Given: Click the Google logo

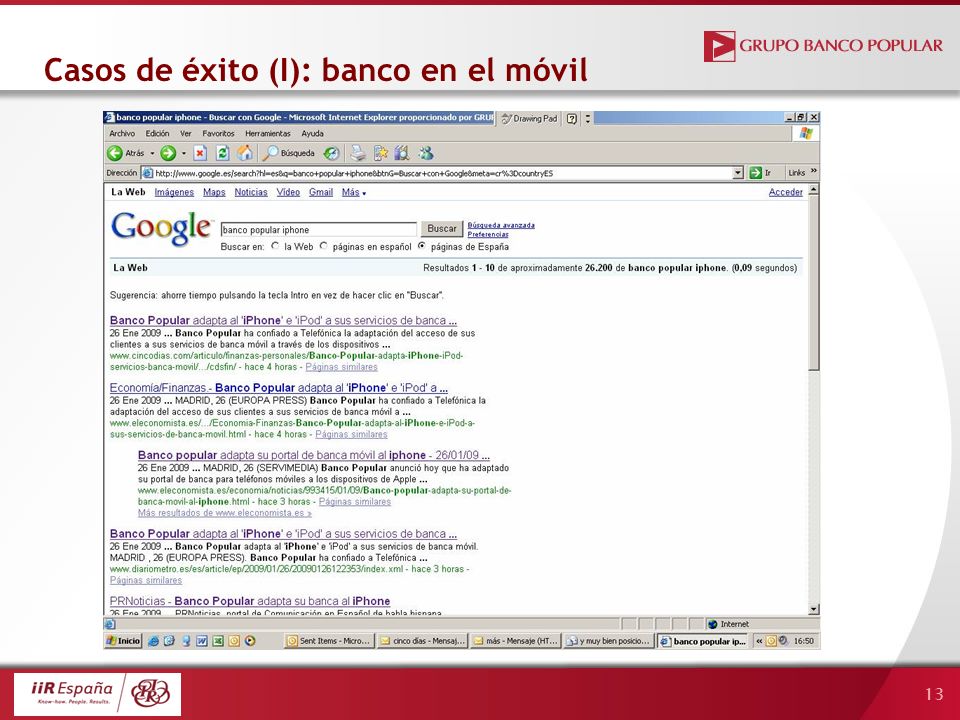Looking at the screenshot, I should 162,228.
